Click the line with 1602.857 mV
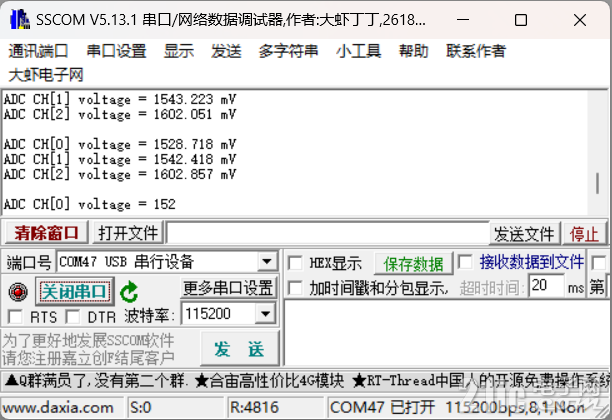 coord(120,174)
